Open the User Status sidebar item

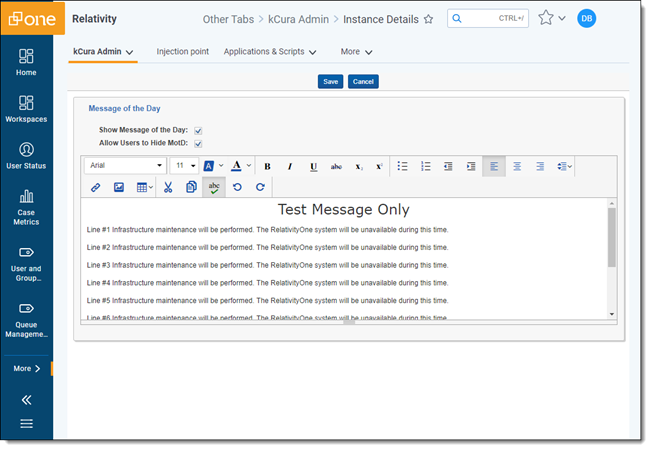pyautogui.click(x=26, y=155)
